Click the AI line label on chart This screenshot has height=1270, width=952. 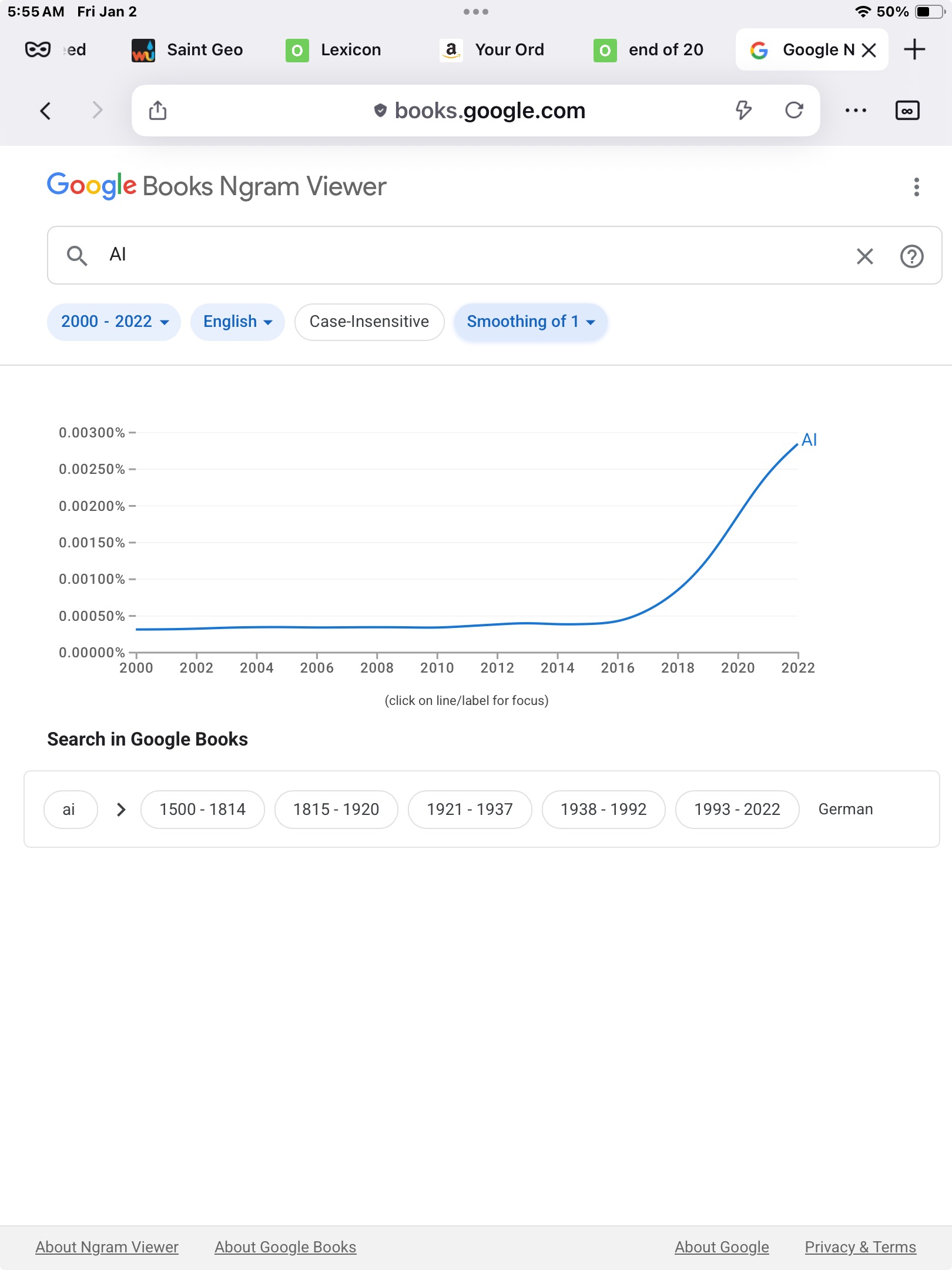coord(809,440)
